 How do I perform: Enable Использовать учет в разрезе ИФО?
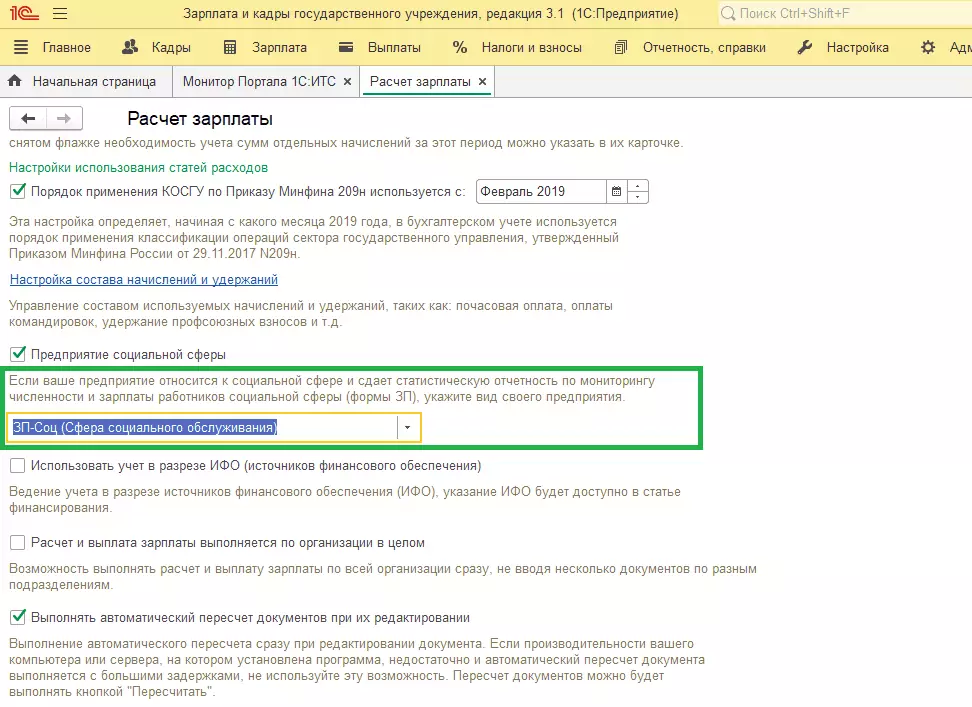[17, 466]
